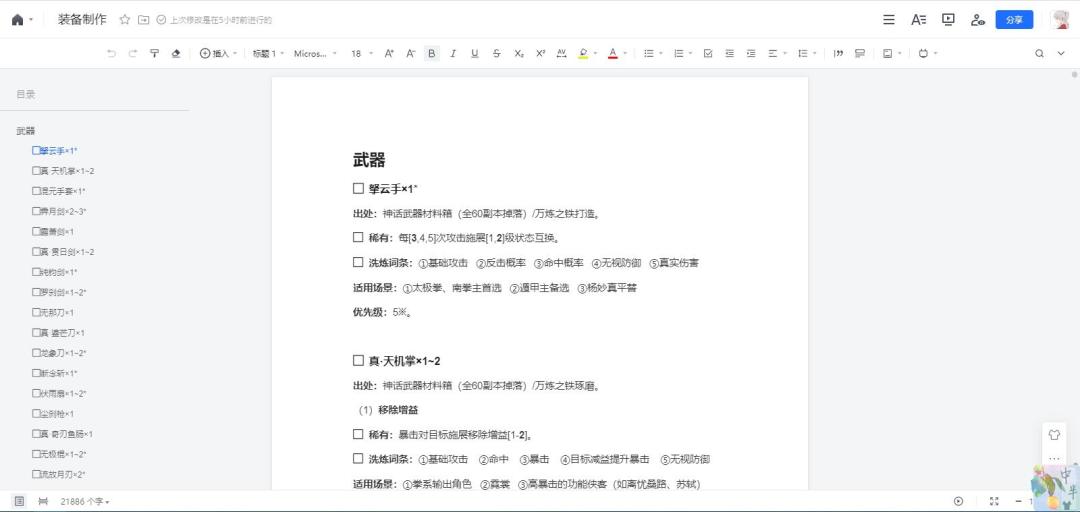
Task: Start presentation mode from top bar
Action: click(948, 20)
